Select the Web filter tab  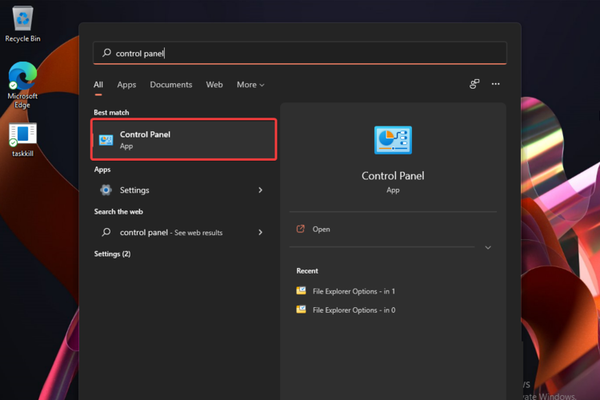pos(214,85)
